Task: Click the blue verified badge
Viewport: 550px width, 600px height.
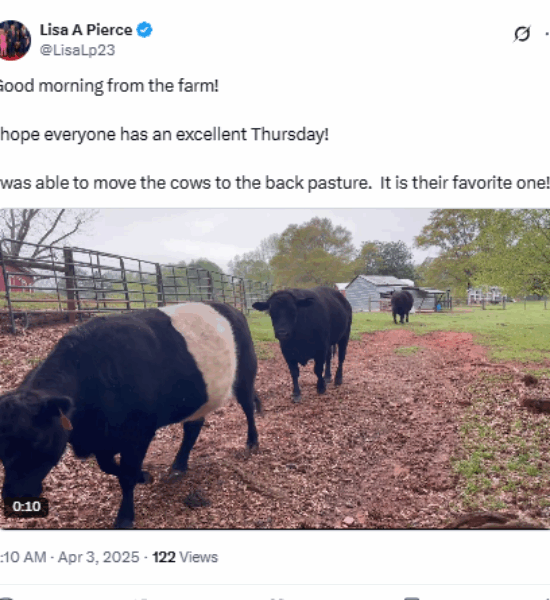Action: (144, 30)
